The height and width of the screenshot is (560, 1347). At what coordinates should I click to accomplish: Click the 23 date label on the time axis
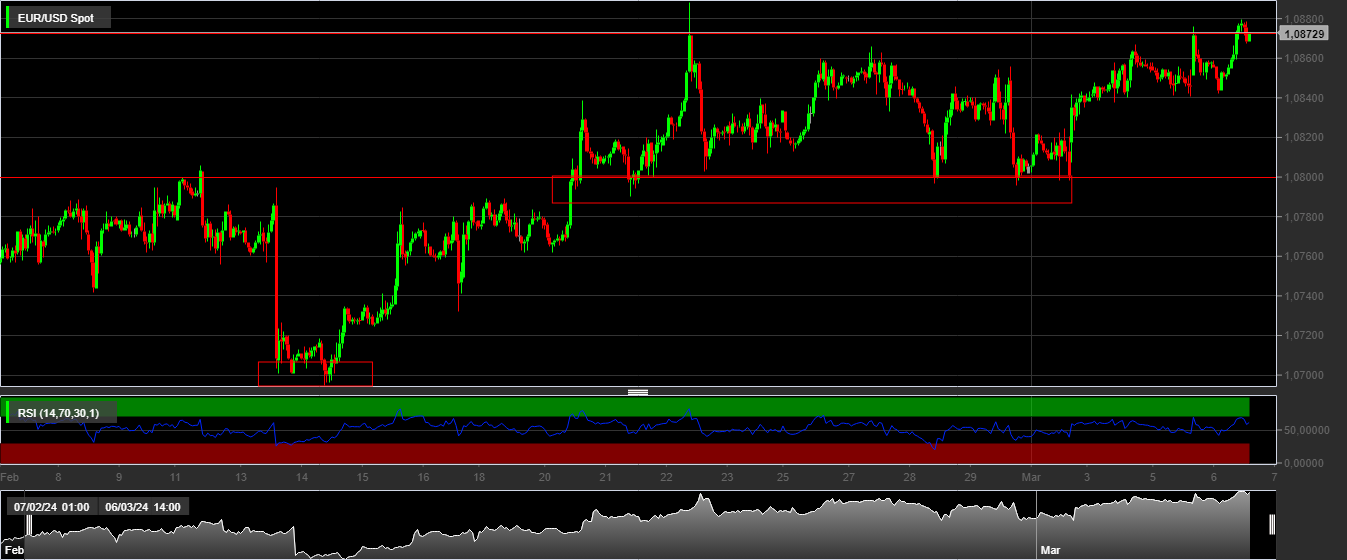click(x=727, y=477)
